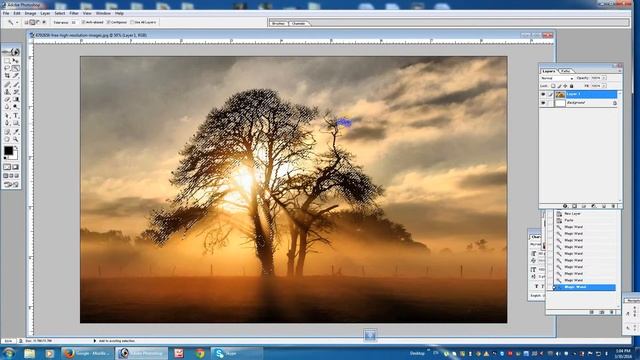Open Firefox from the Windows taskbar
This screenshot has width=640, height=360.
86,353
